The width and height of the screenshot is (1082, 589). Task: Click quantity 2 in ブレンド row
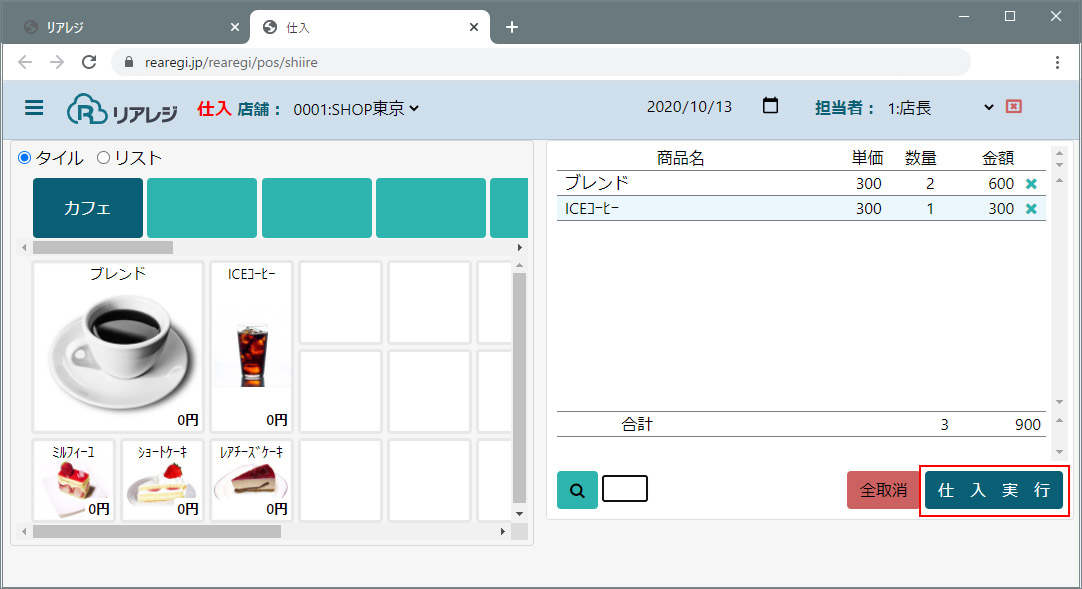(x=930, y=183)
